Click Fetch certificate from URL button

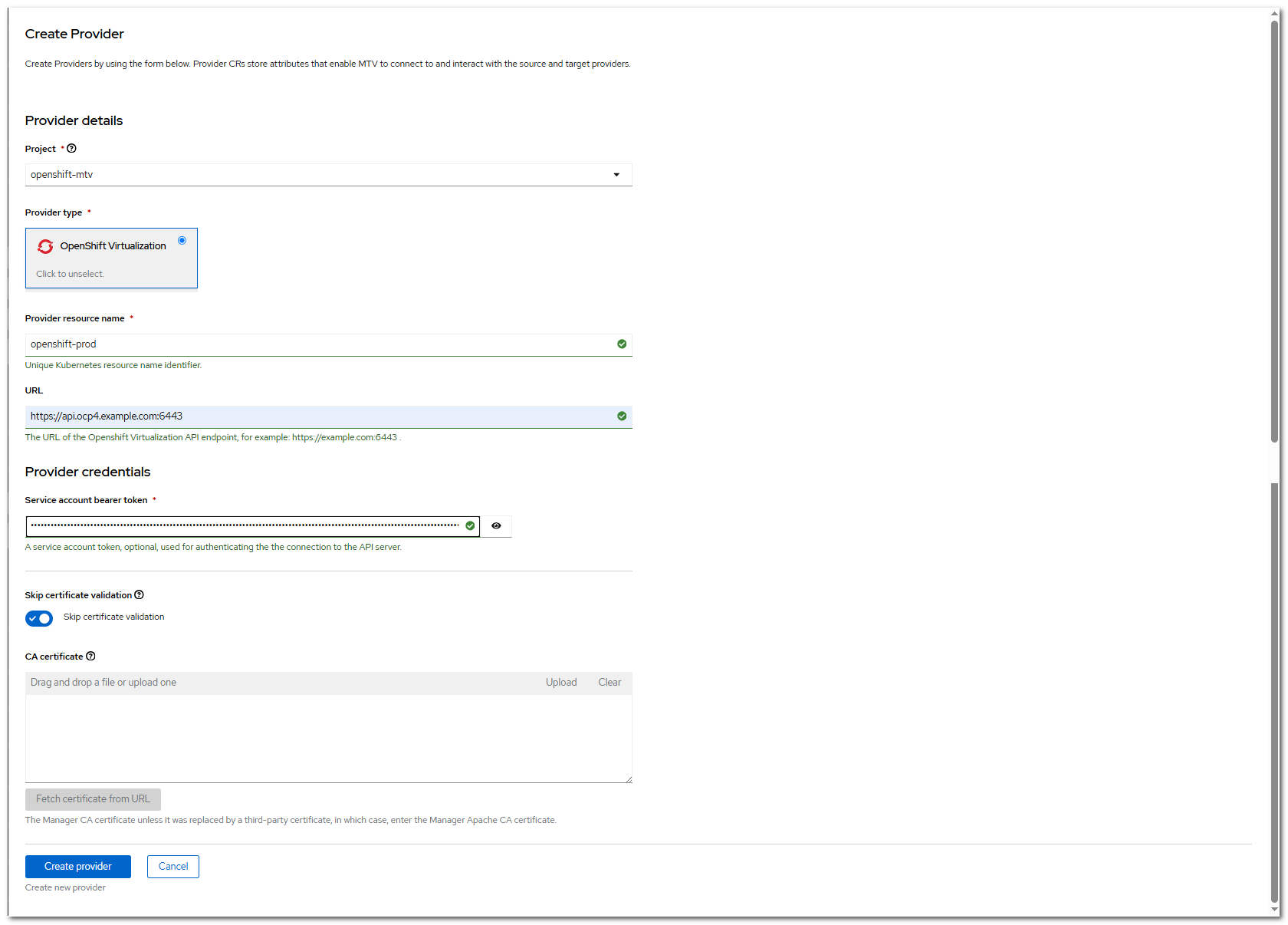point(93,799)
